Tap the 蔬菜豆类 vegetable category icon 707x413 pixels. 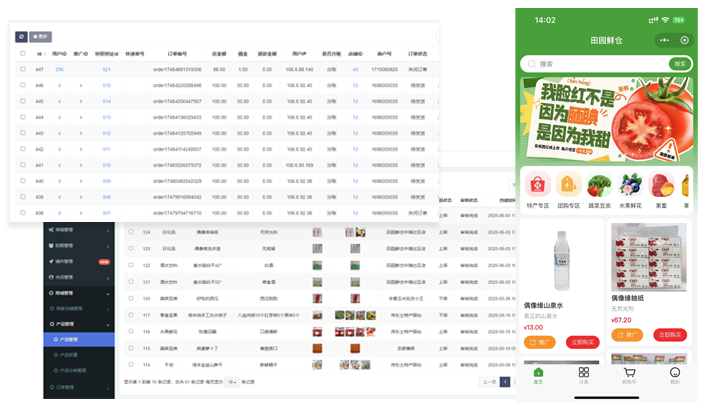600,185
